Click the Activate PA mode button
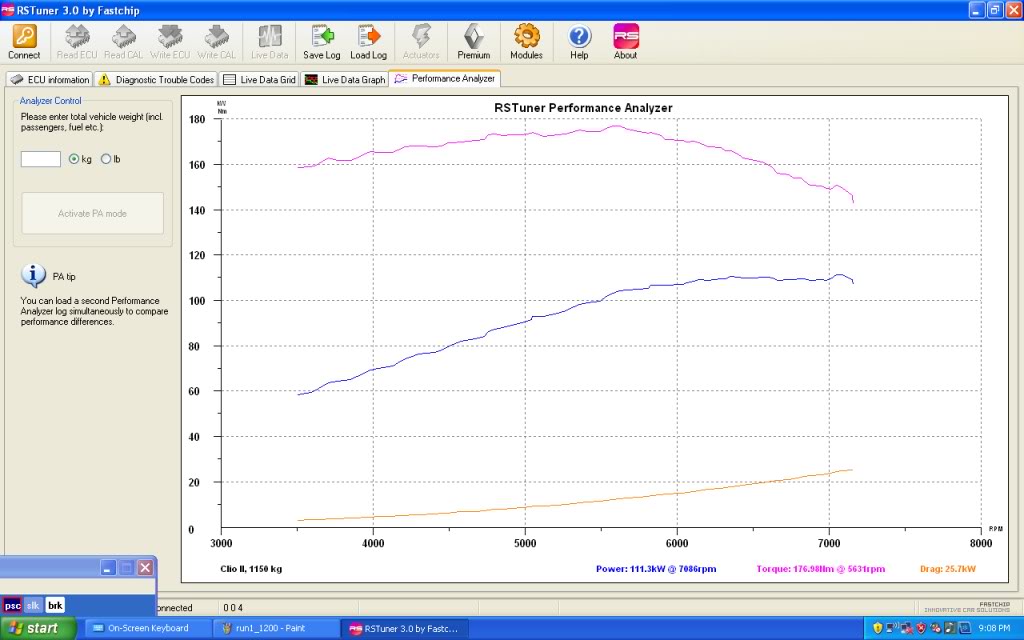This screenshot has width=1024, height=640. point(92,213)
